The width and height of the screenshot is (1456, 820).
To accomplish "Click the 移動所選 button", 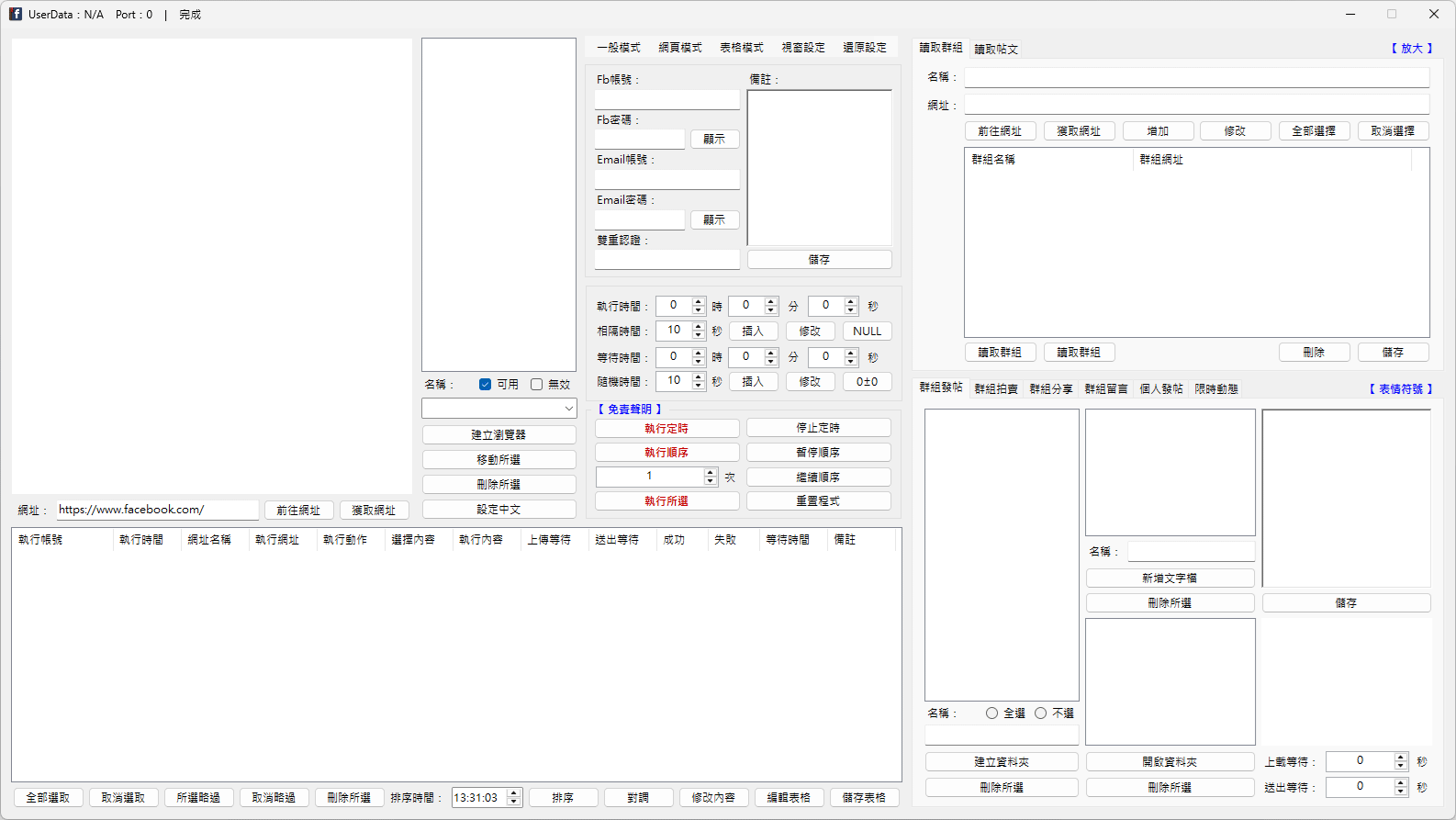I will point(498,460).
